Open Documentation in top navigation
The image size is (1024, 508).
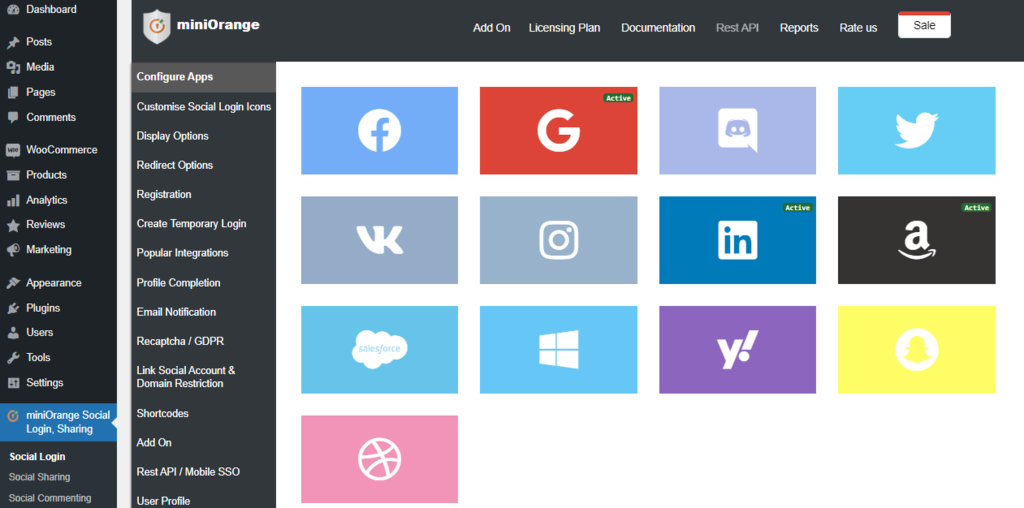point(658,28)
